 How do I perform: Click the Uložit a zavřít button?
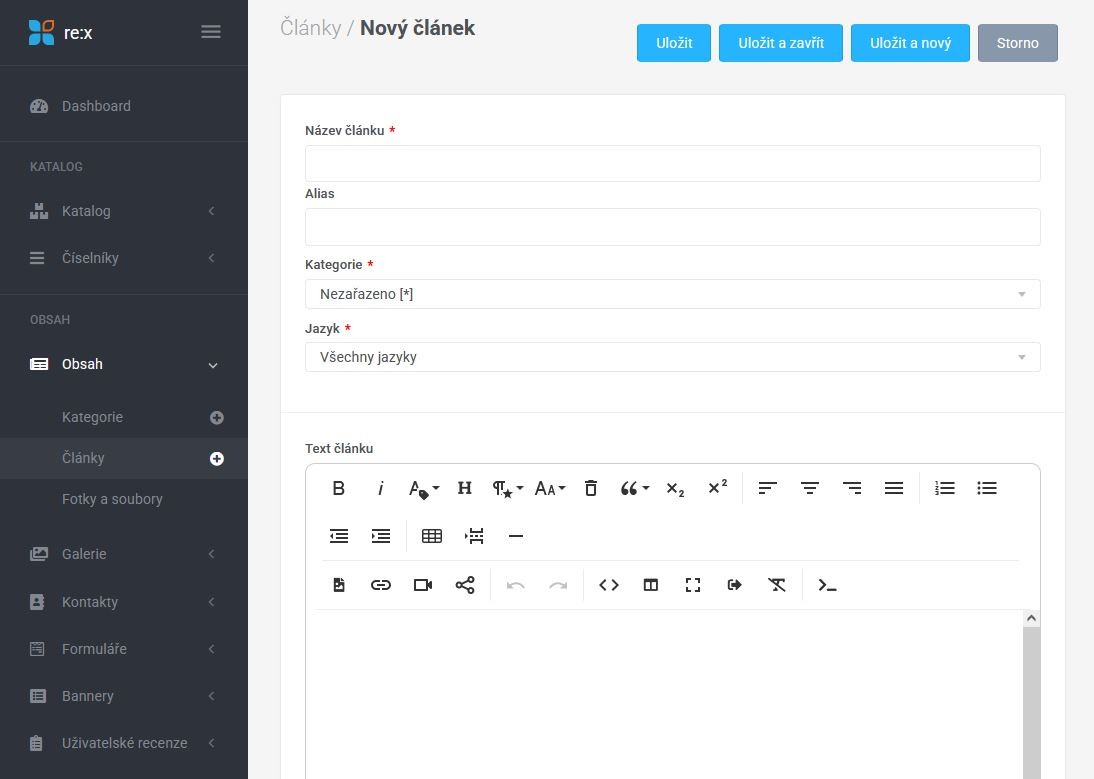pos(781,43)
